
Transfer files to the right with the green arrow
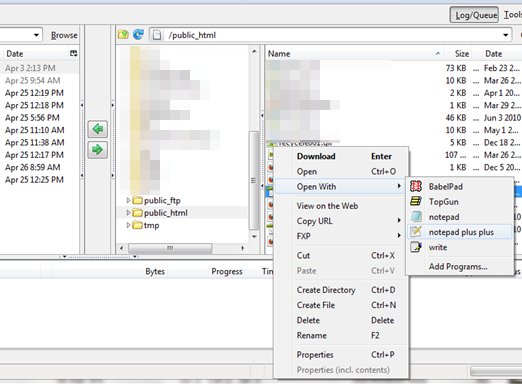tap(97, 150)
